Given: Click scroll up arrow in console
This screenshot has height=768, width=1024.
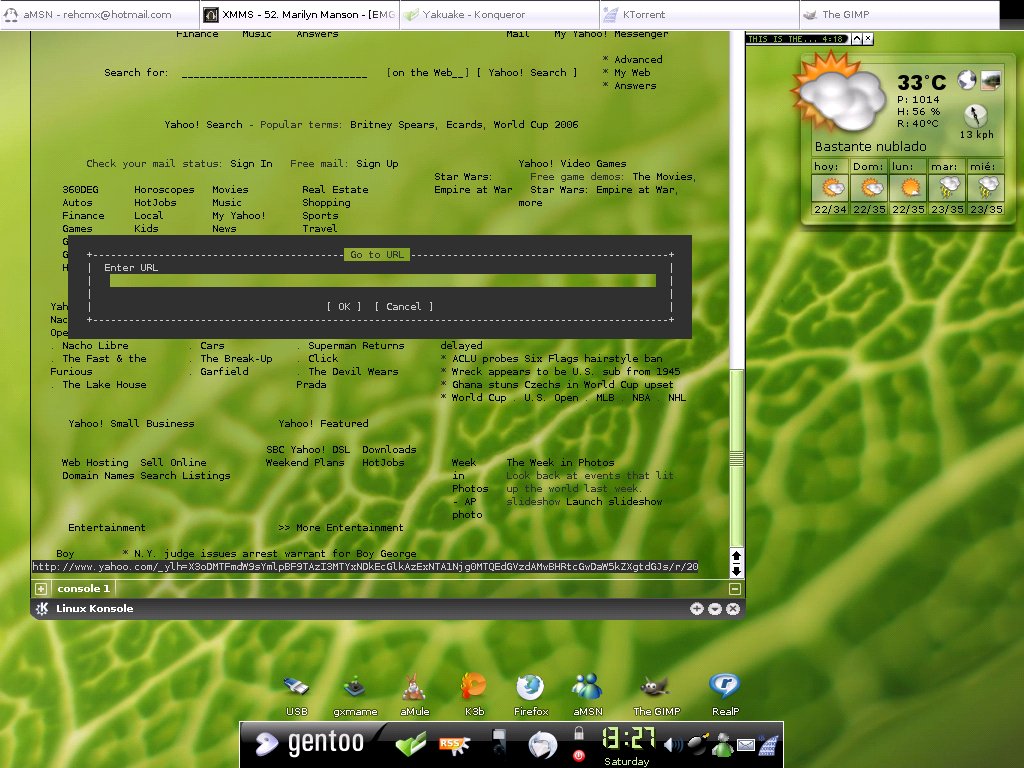Looking at the screenshot, I should click(736, 556).
